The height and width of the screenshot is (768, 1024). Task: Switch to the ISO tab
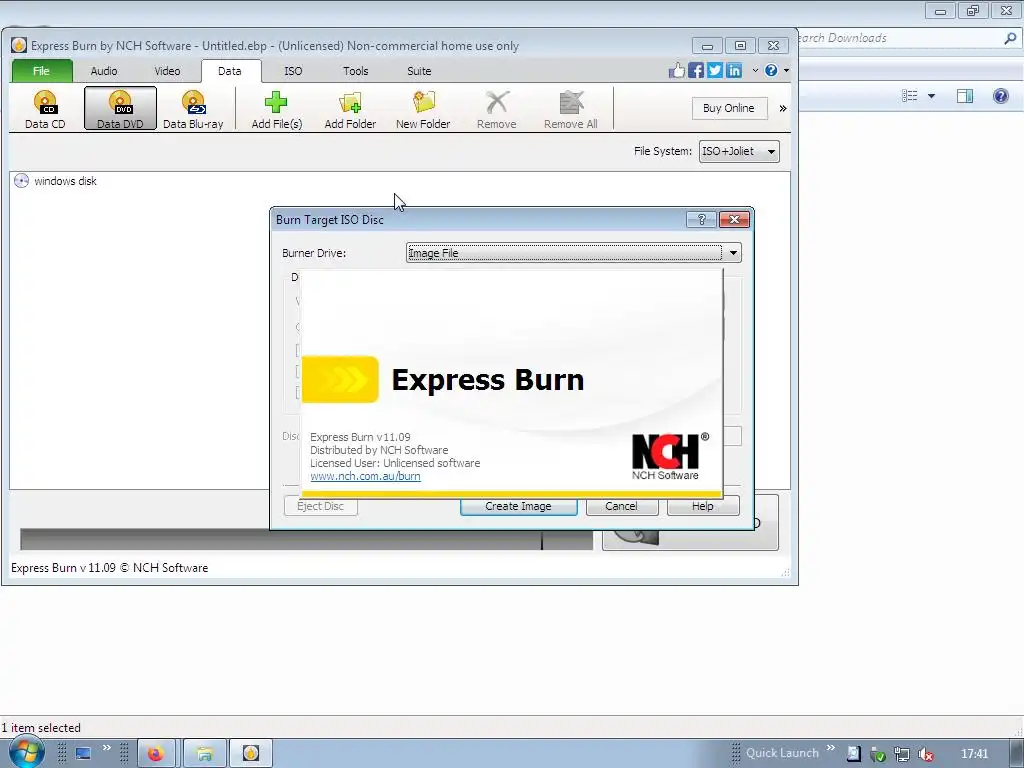point(293,71)
